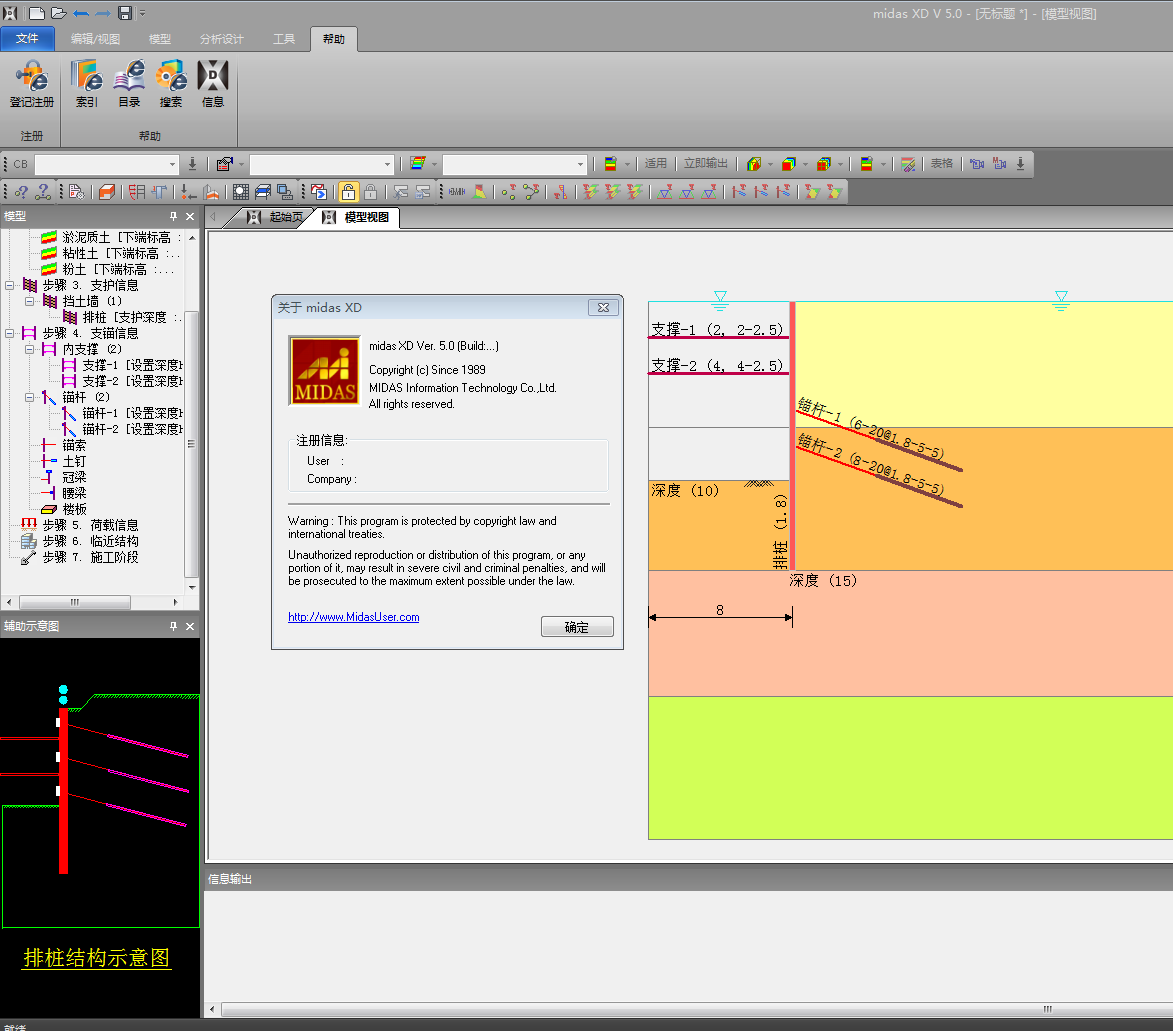Toggle the highlighted unlock padlock

349,192
